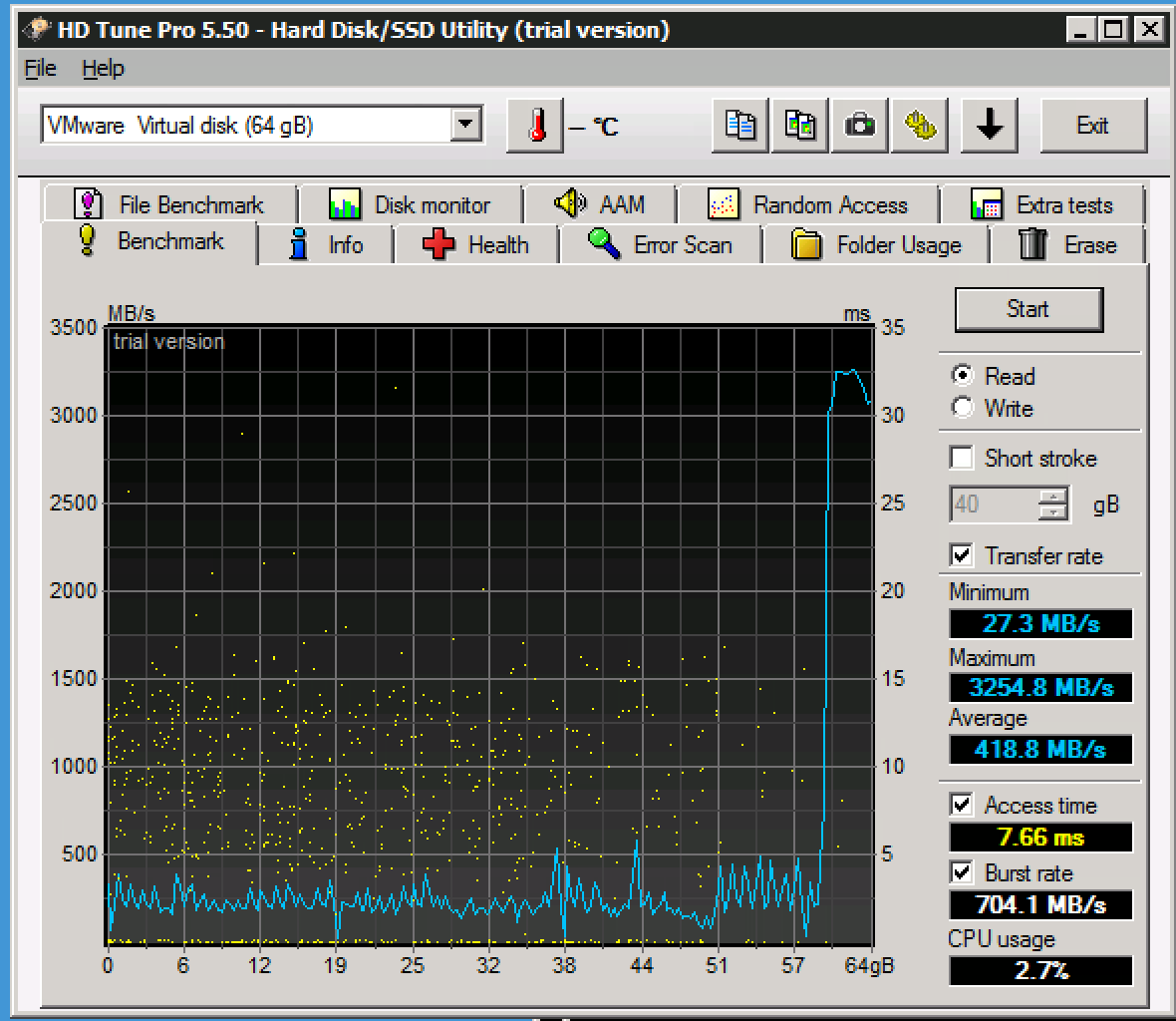Select the Write radio button
This screenshot has width=1176, height=1021.
[x=963, y=408]
